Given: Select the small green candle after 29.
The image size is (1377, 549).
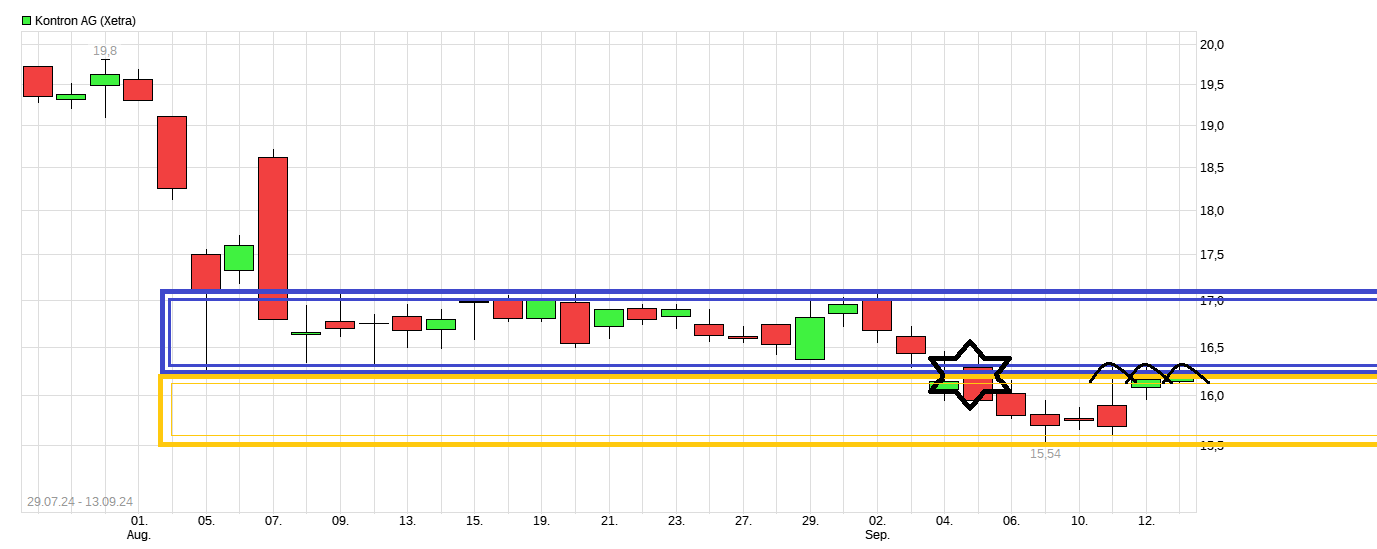Looking at the screenshot, I should pos(843,309).
